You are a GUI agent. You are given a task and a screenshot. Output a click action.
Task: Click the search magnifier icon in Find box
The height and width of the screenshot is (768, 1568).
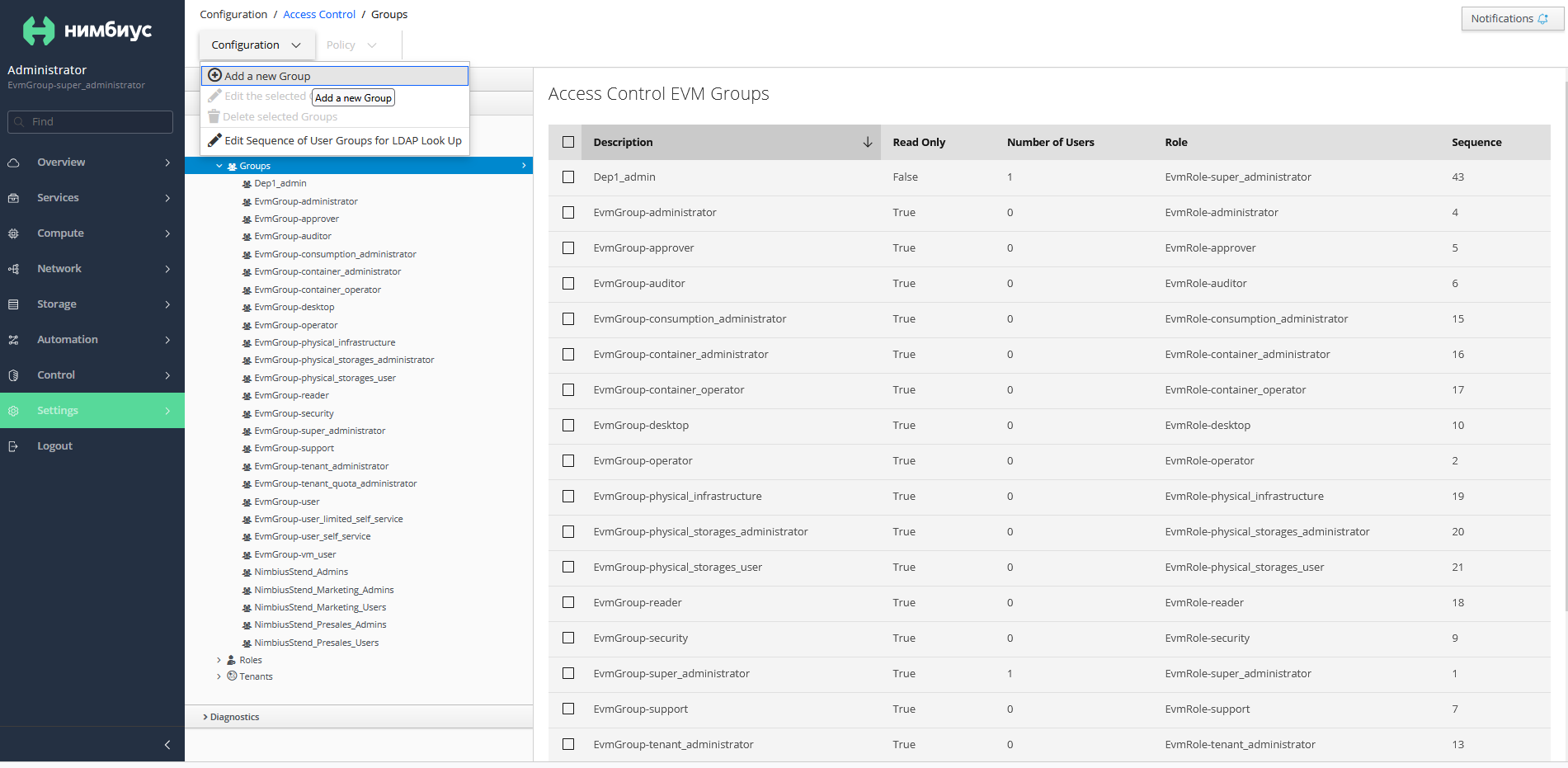point(19,122)
